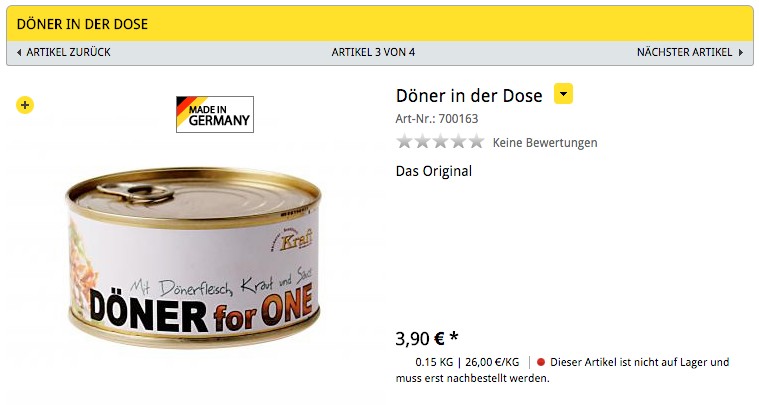Open the Döner for One can image
Image resolution: width=759 pixels, height=405 pixels.
193,258
